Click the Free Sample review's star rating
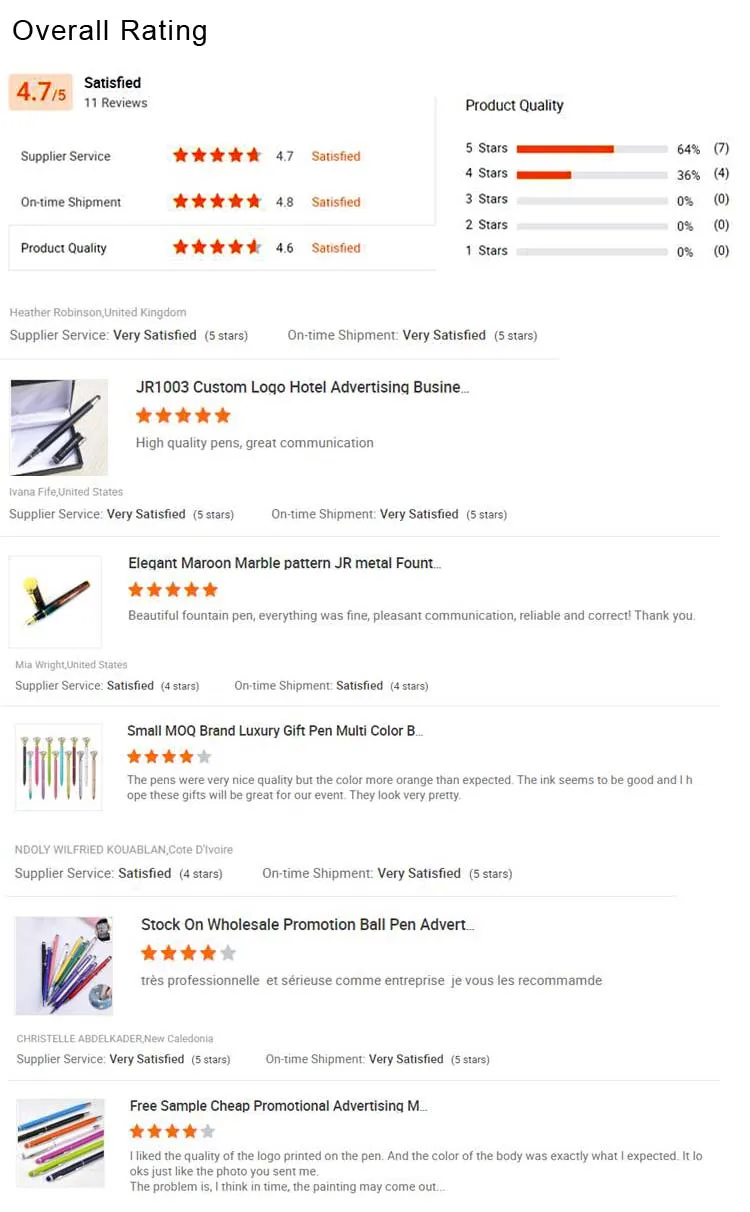Image resolution: width=750 pixels, height=1212 pixels. click(172, 1132)
